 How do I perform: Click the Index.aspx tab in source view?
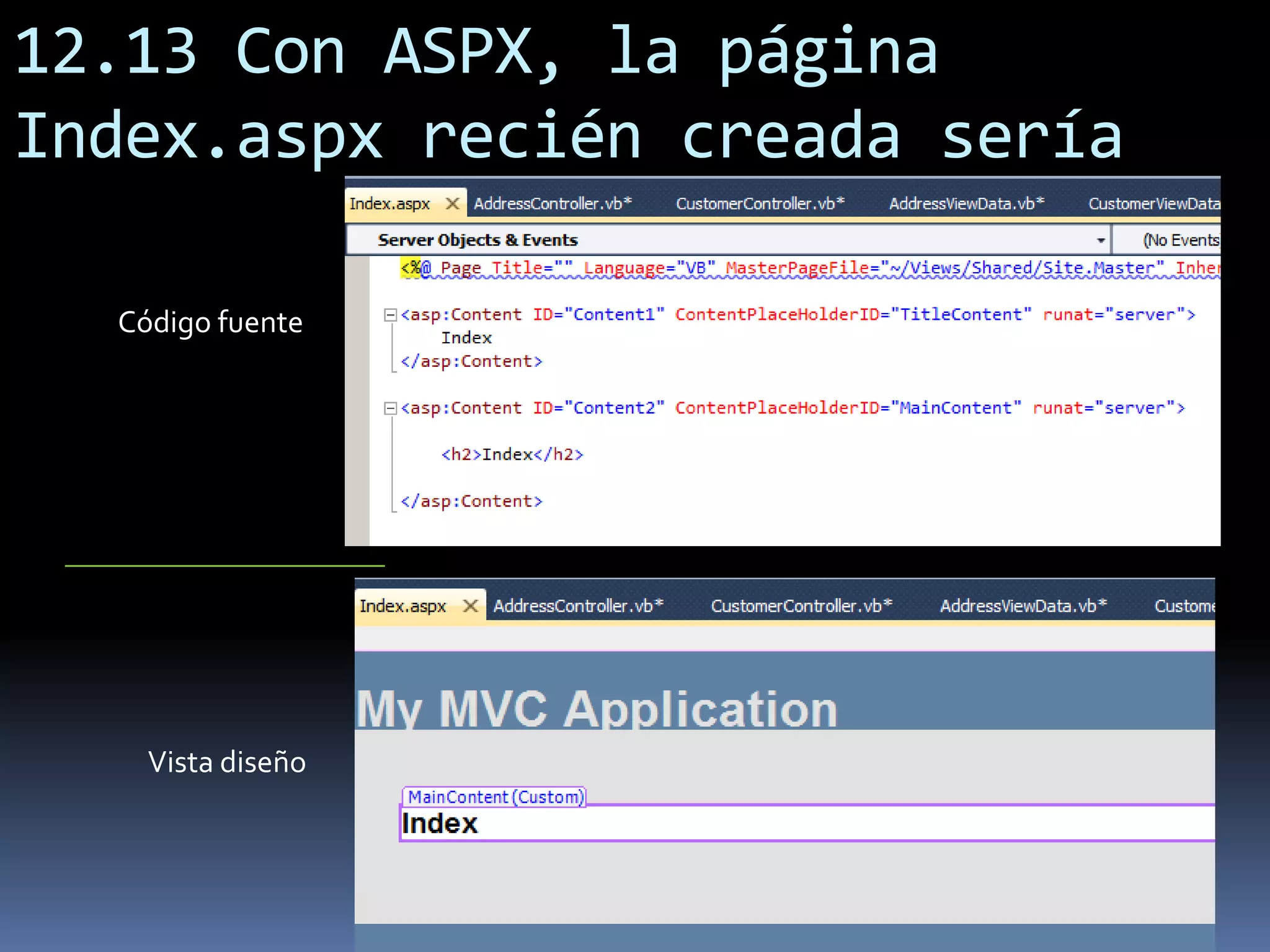pyautogui.click(x=389, y=204)
